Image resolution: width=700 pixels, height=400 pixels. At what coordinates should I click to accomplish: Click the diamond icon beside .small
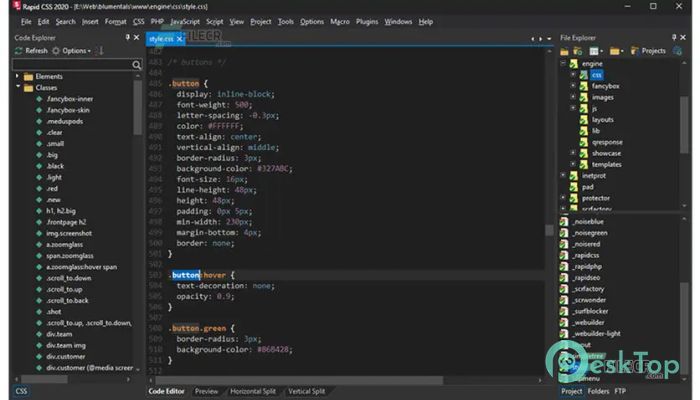pos(39,144)
